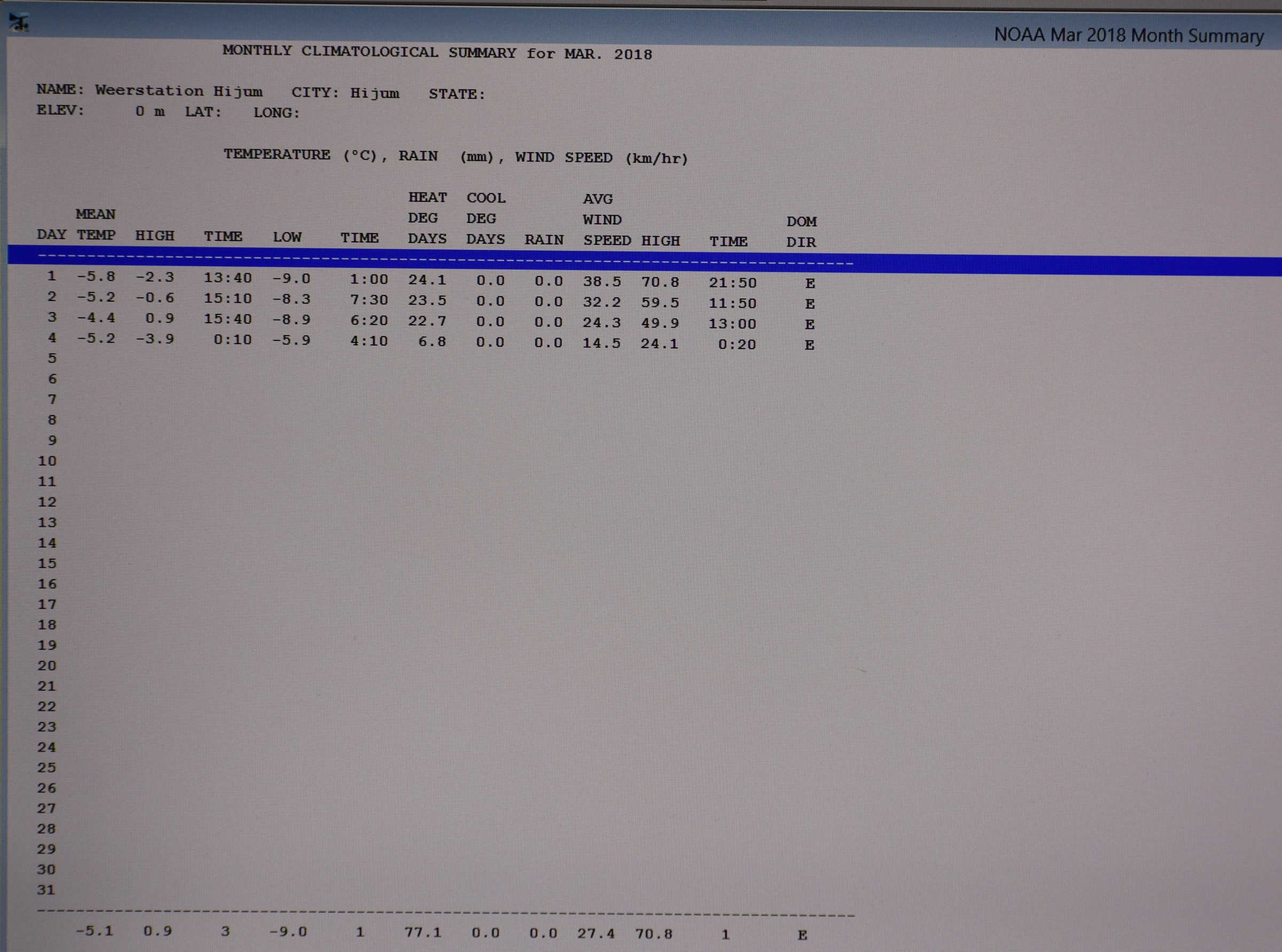This screenshot has height=952, width=1282.
Task: Select average wind speed '32.2'
Action: click(x=601, y=302)
